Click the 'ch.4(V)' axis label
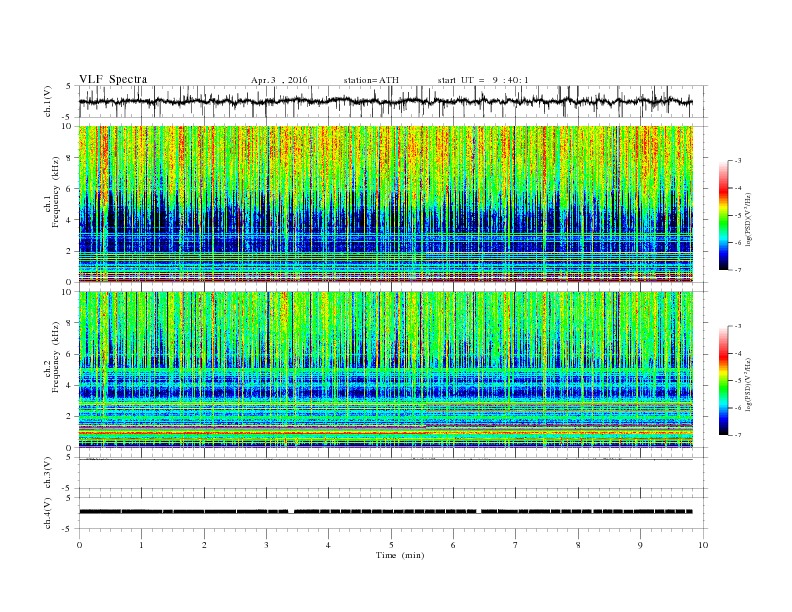 pos(48,513)
